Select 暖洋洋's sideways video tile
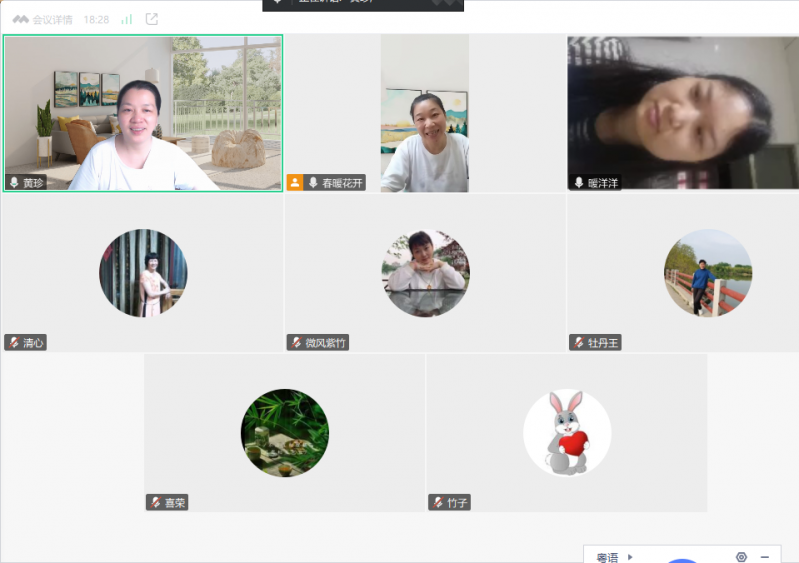 point(682,112)
